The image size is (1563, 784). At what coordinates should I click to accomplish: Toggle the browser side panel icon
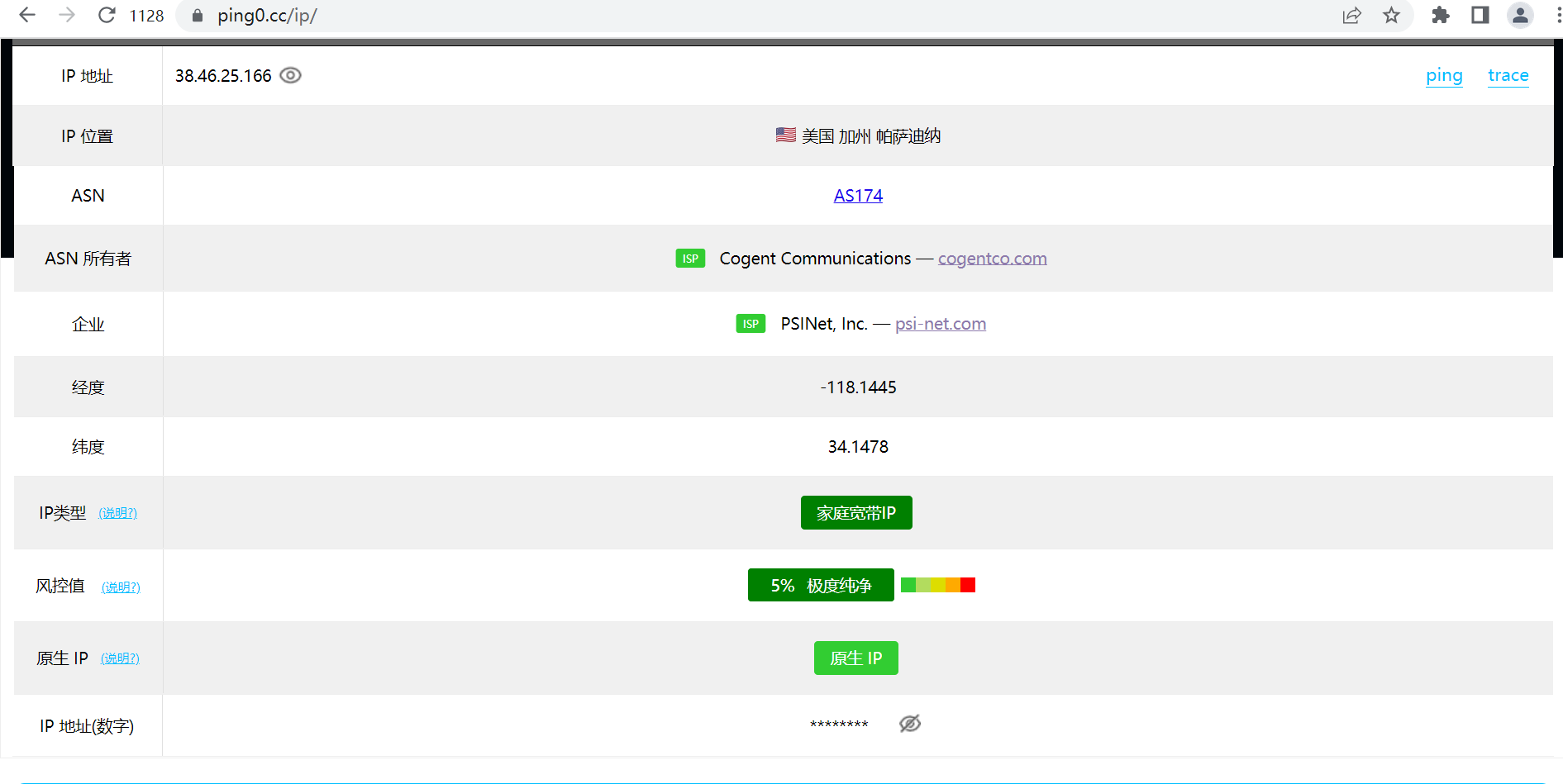click(1480, 15)
